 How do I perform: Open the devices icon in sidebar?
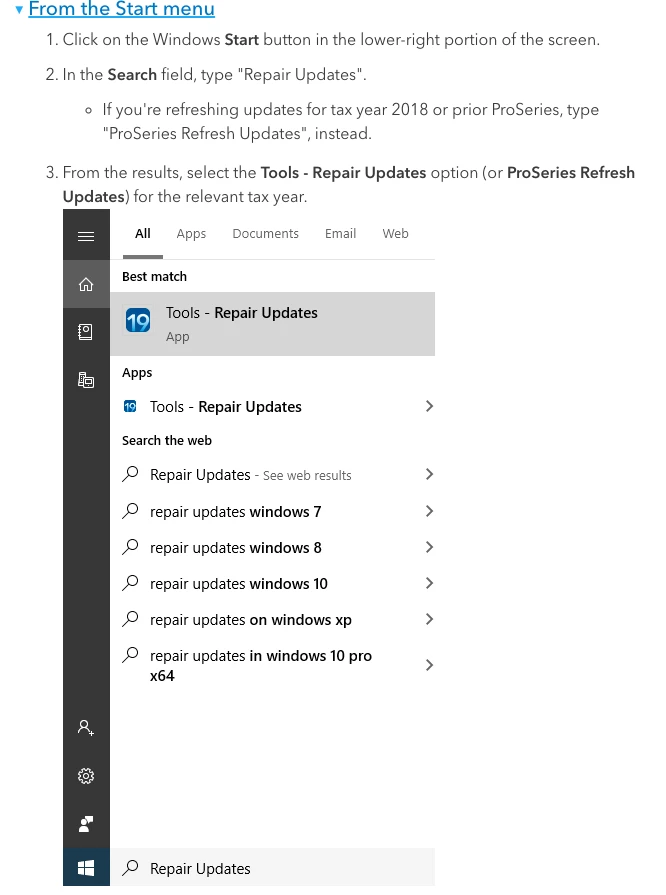pos(86,380)
